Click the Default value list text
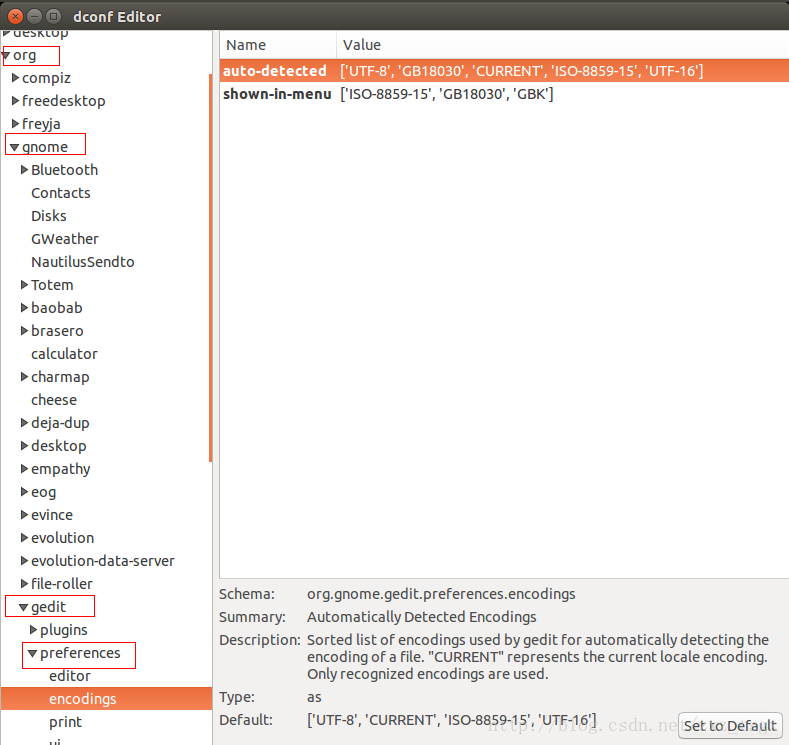The width and height of the screenshot is (789, 745). [x=452, y=720]
